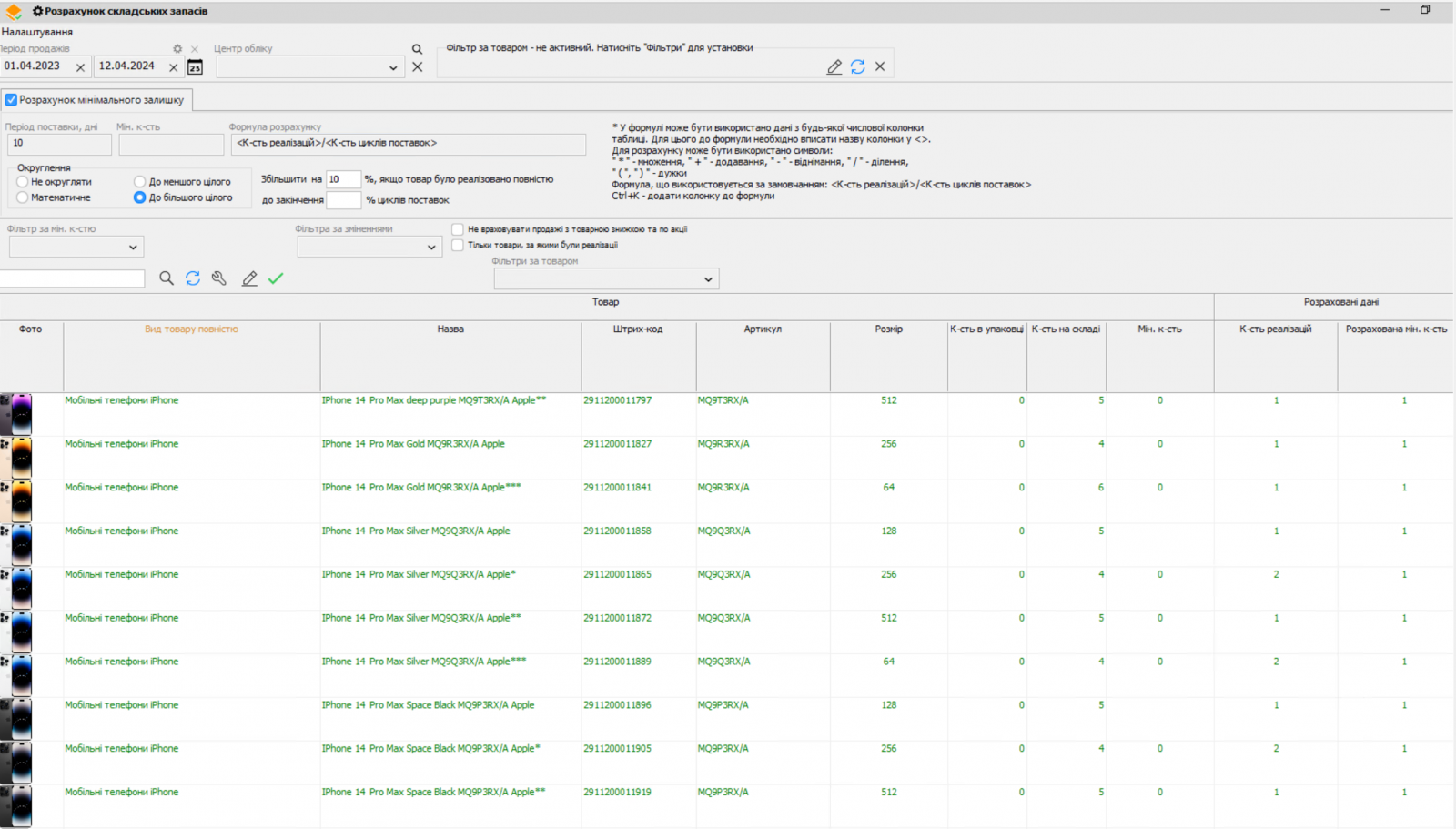This screenshot has height=829, width=1456.
Task: Switch to 'Розрахунок мінімального залишку' tab
Action: 100,100
